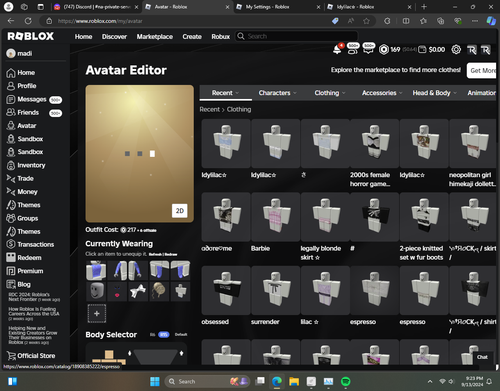Open Official Store cart link
This screenshot has height=391, width=500.
click(x=31, y=356)
